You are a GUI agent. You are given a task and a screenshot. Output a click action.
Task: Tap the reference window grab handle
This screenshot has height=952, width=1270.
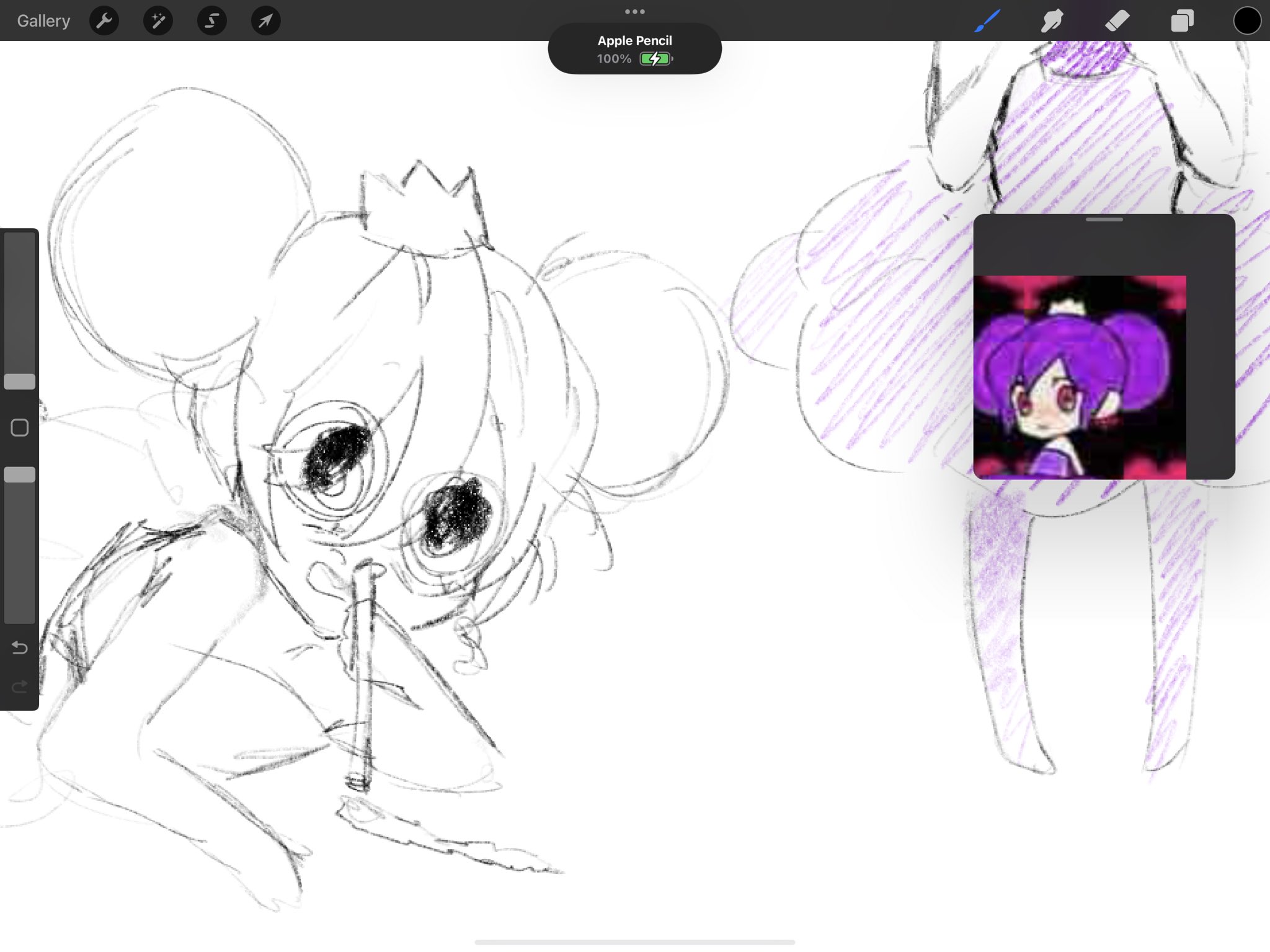click(1104, 220)
